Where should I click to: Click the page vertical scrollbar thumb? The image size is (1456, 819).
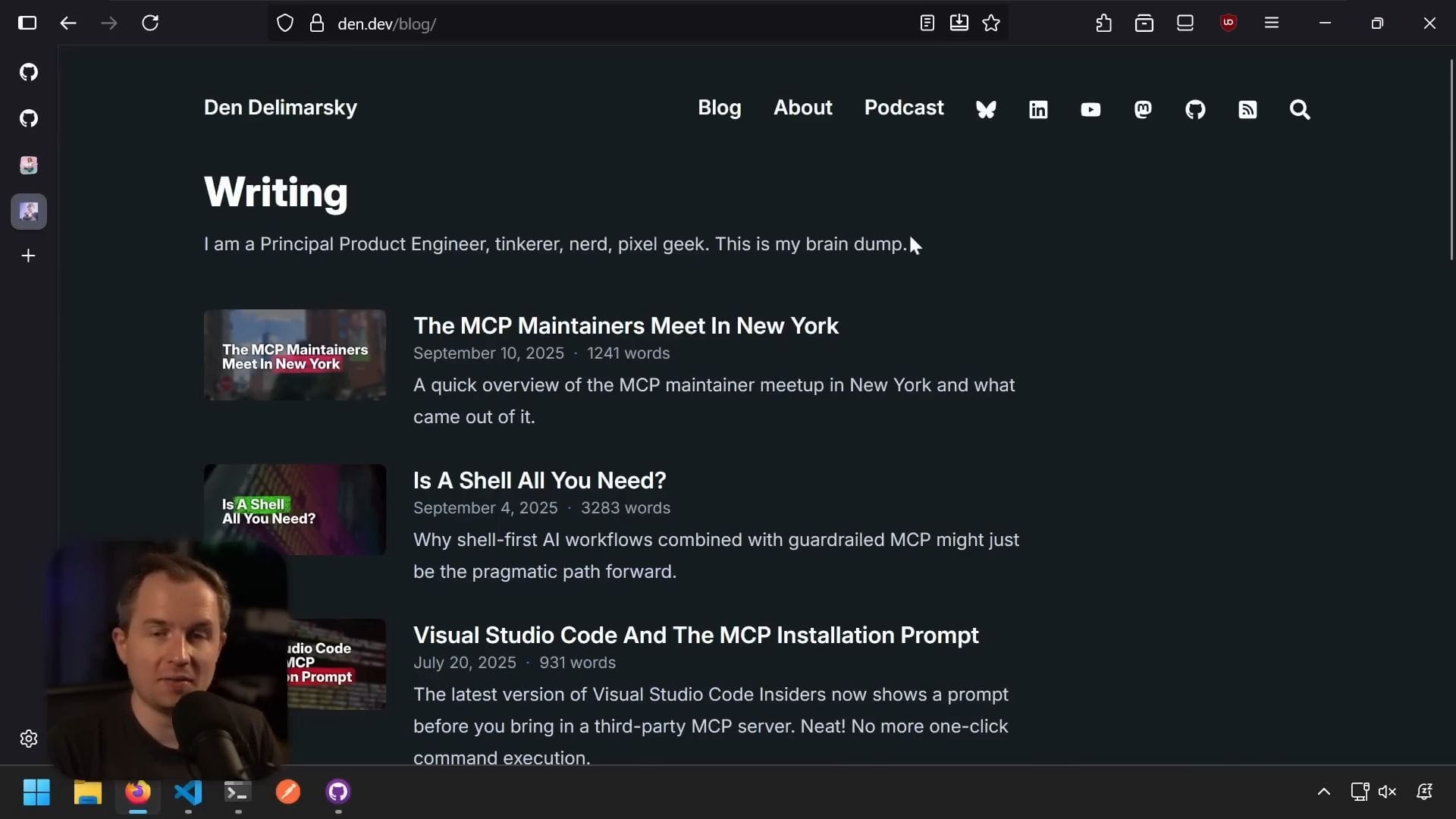(1451, 159)
